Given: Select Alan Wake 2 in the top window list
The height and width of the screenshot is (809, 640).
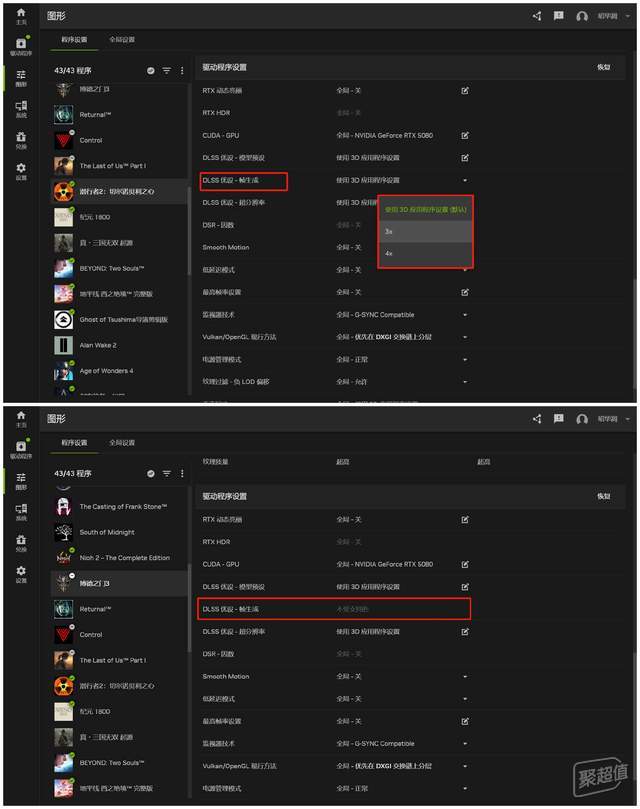Looking at the screenshot, I should (120, 345).
